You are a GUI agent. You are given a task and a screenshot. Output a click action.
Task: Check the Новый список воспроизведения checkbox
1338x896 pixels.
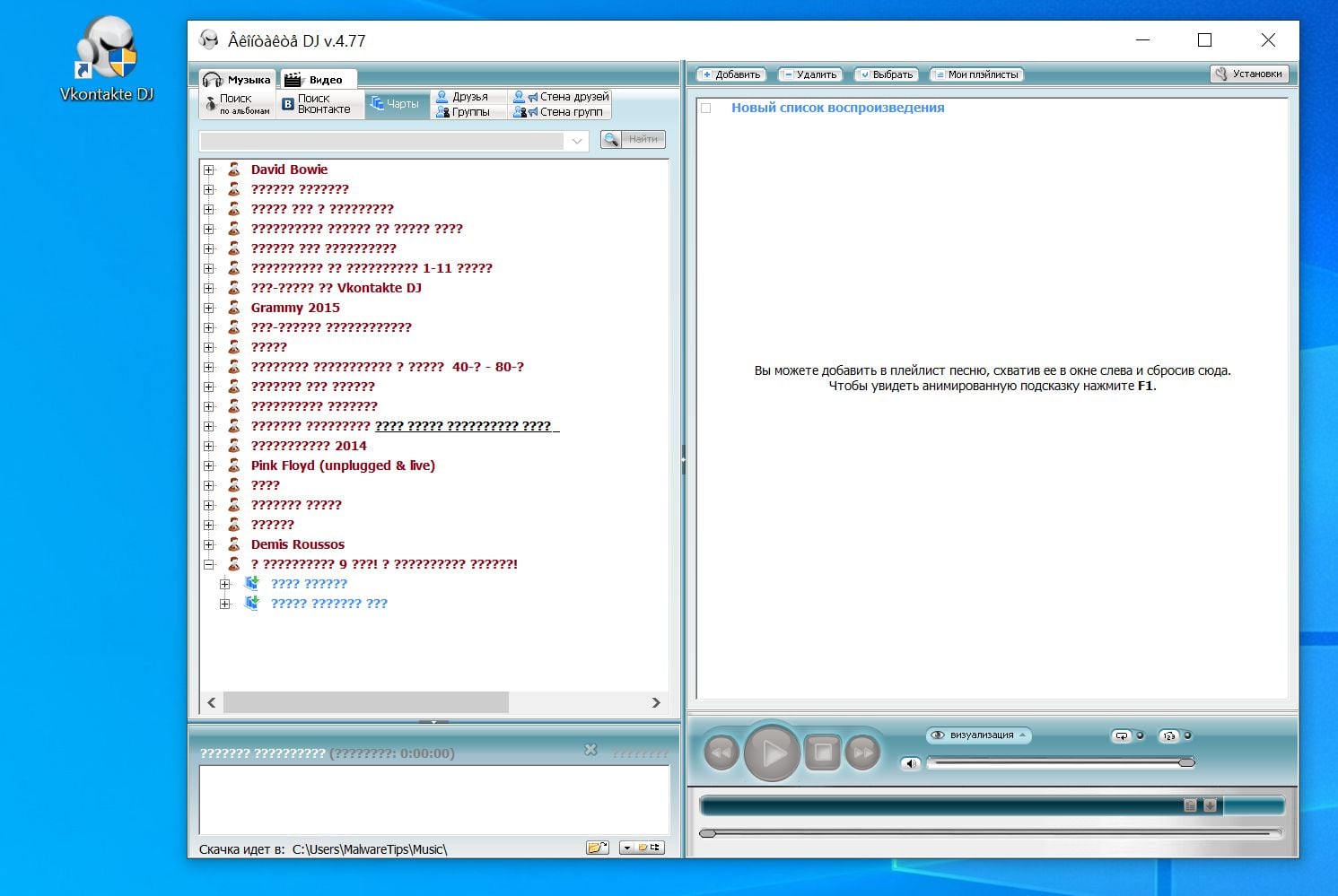click(706, 109)
